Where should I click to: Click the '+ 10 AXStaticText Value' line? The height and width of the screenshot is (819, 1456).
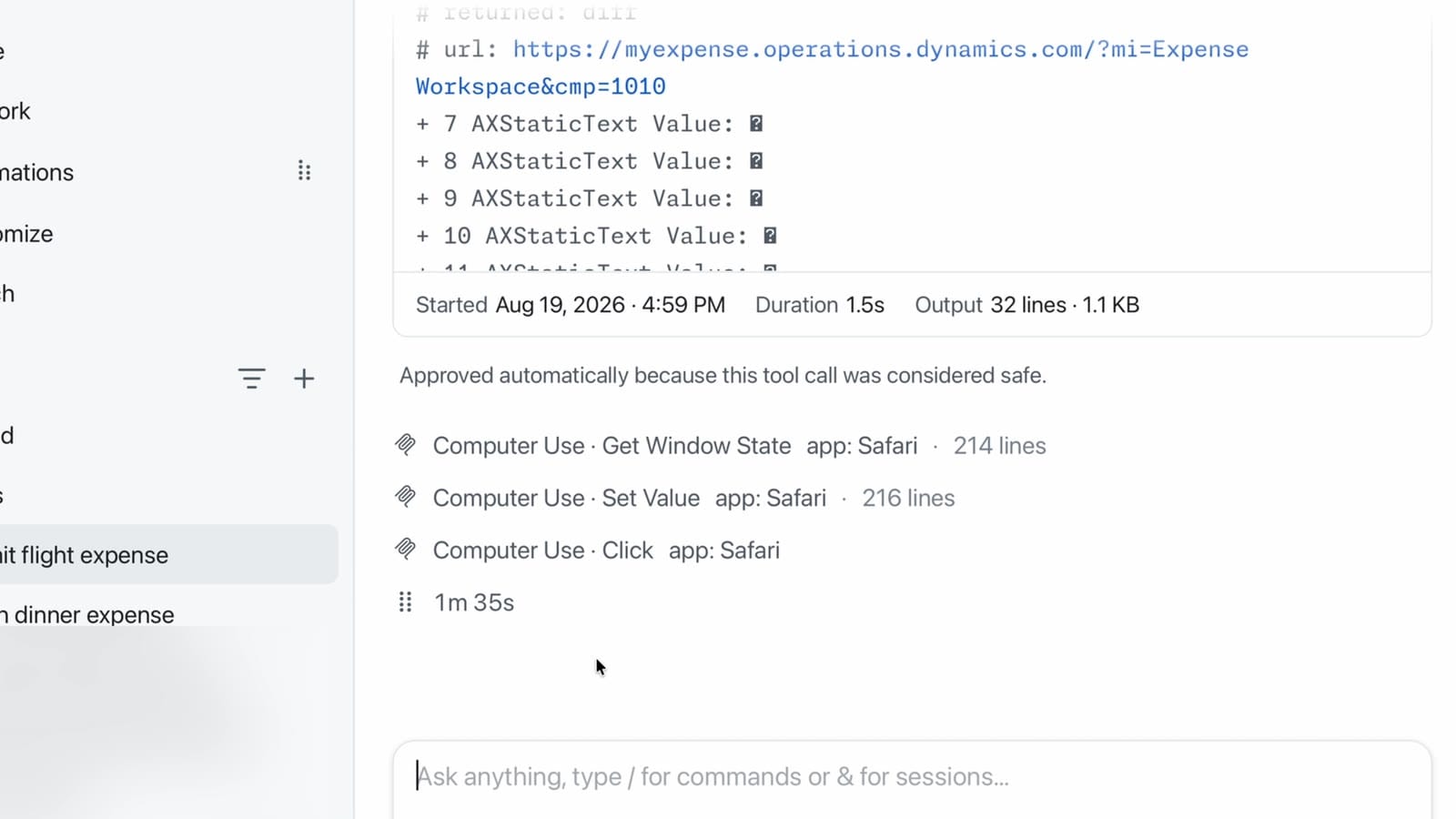pyautogui.click(x=597, y=236)
